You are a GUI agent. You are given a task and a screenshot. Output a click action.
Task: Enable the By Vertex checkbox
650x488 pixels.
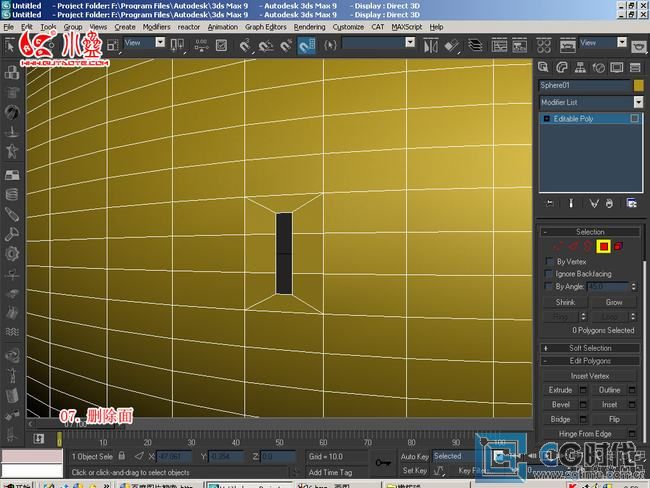pos(550,261)
